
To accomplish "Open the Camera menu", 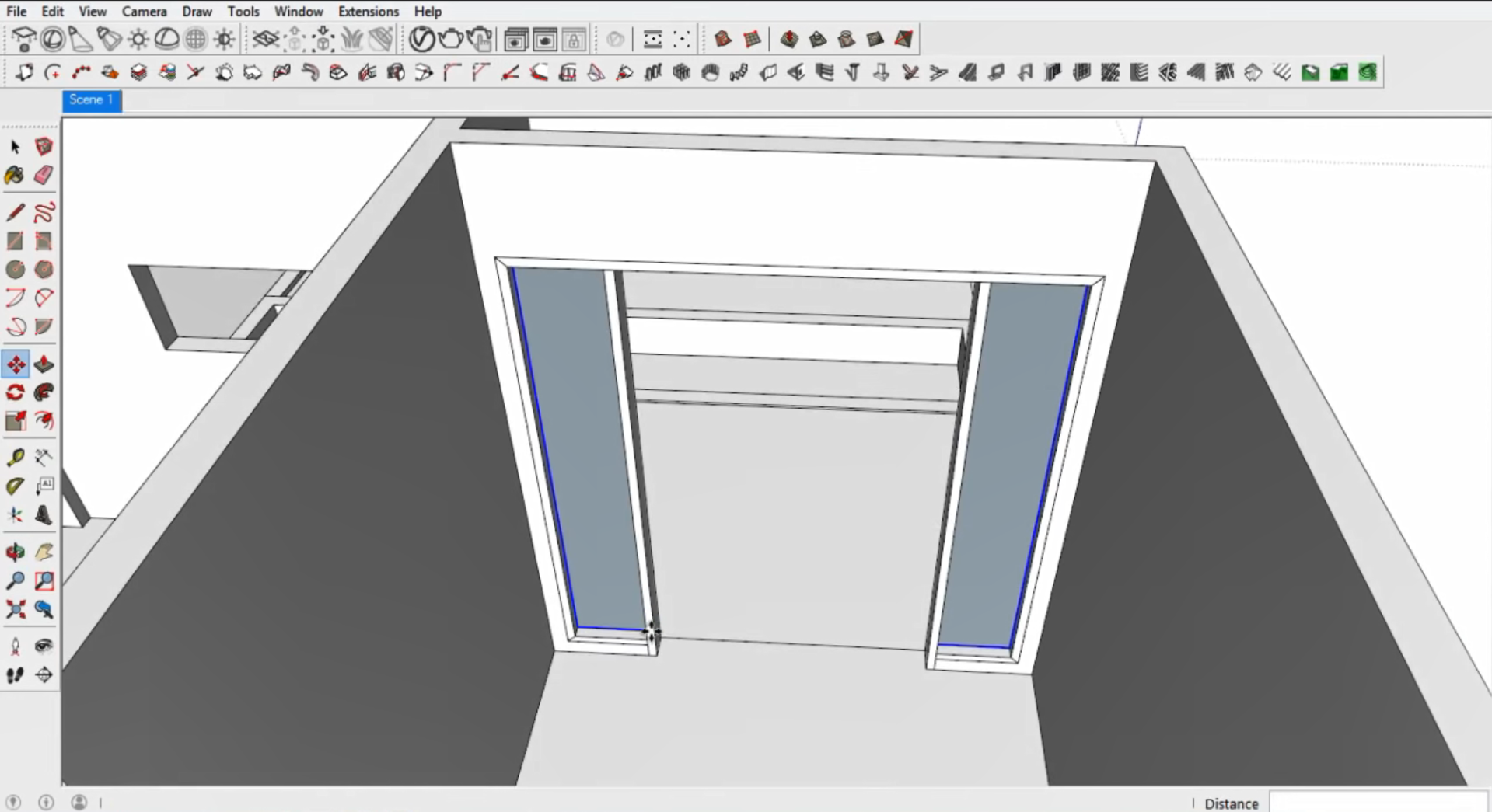I will click(x=145, y=12).
